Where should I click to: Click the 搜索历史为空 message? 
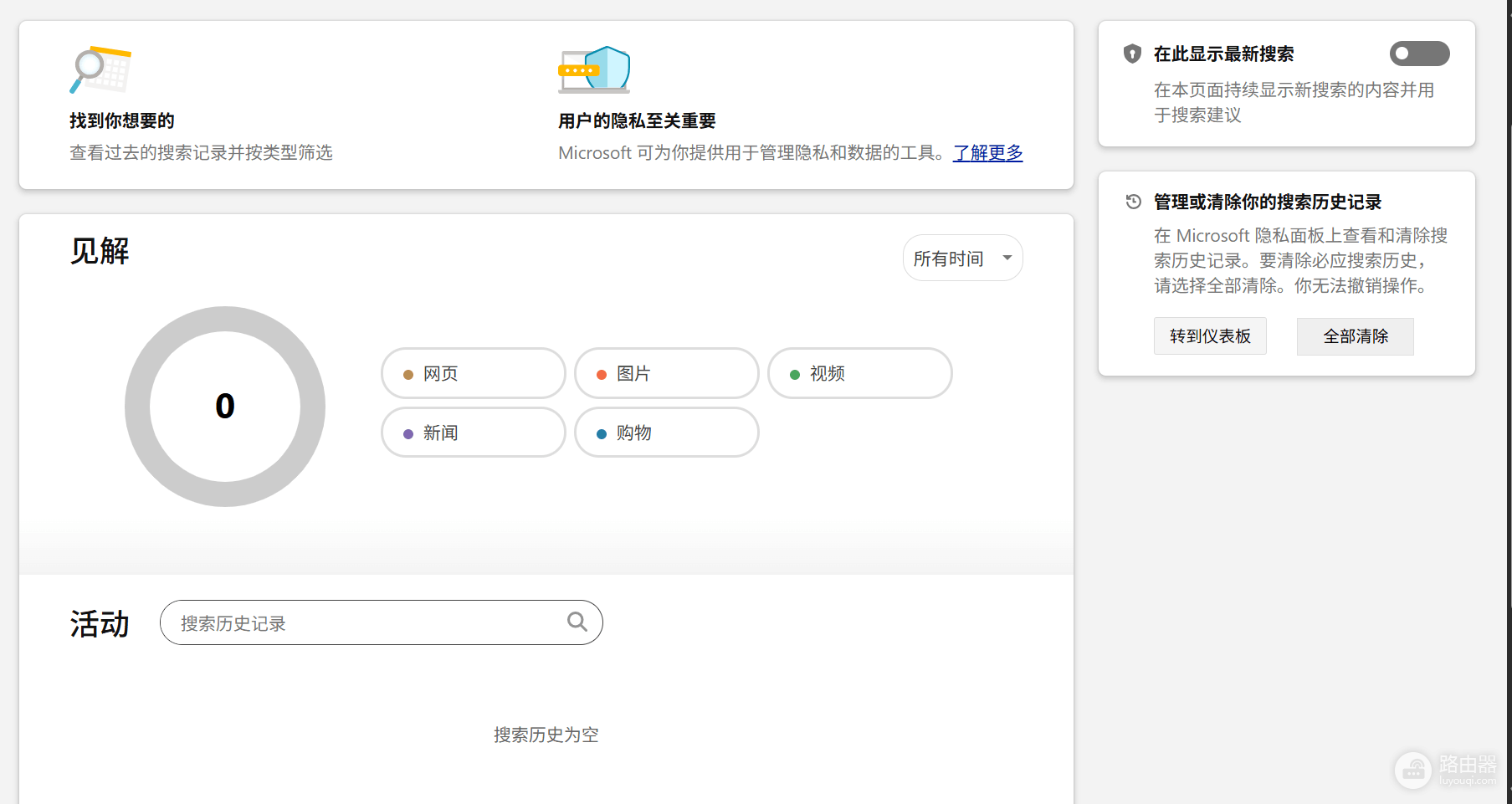[x=546, y=735]
